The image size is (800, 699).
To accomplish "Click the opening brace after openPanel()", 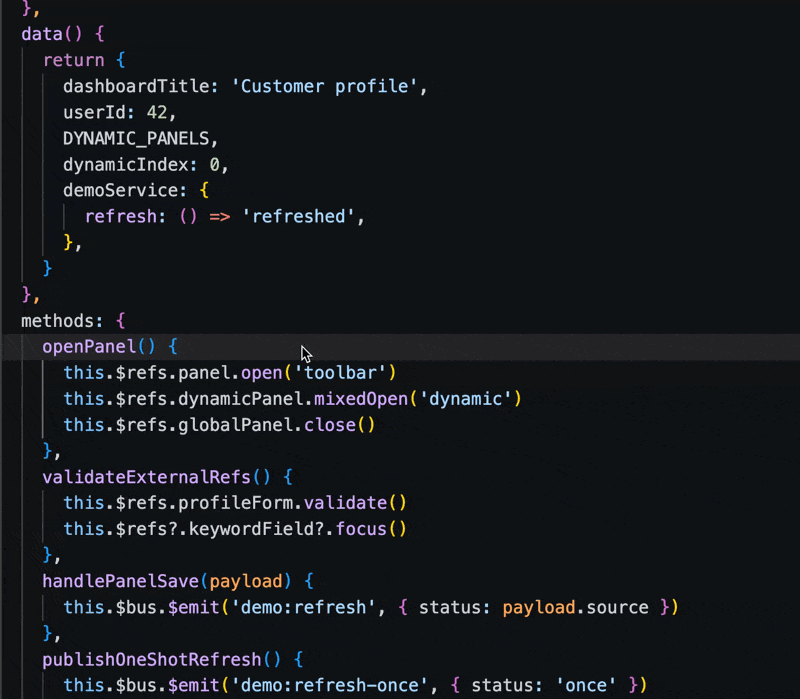I will [x=173, y=347].
